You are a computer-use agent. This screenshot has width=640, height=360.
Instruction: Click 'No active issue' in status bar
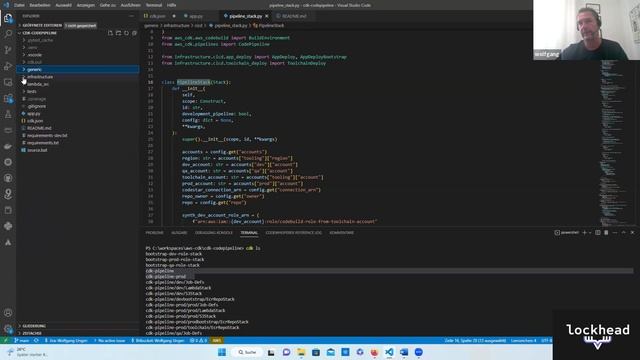(109, 340)
